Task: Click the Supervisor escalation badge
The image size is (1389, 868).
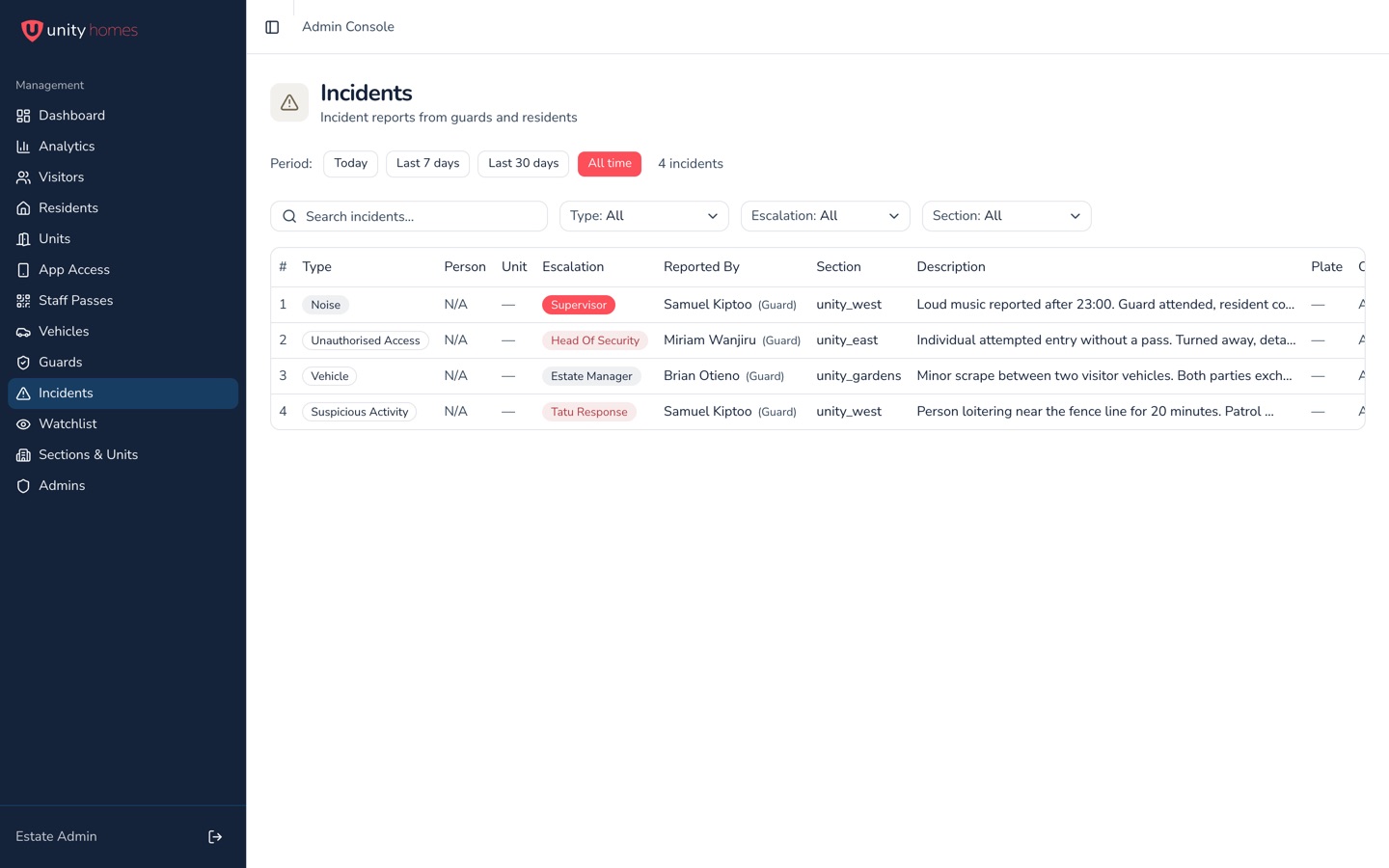Action: (x=579, y=305)
